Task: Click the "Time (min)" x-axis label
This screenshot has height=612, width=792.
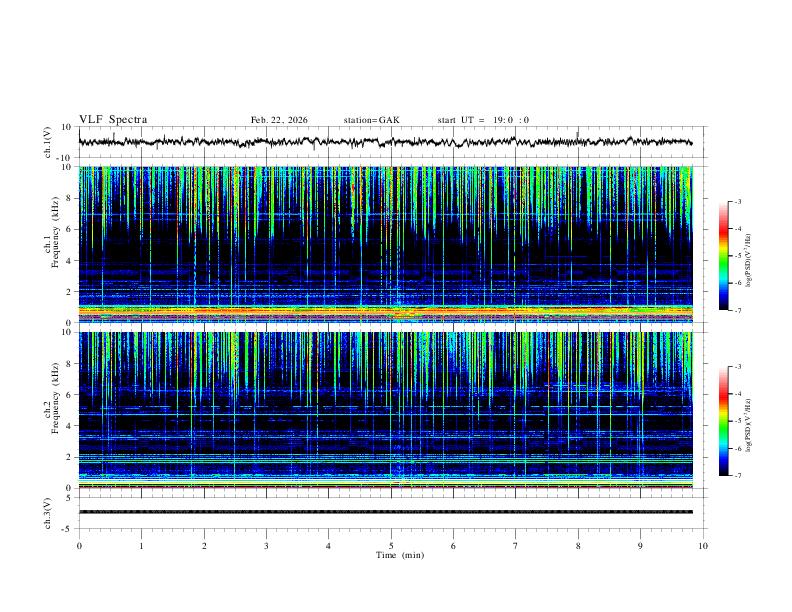Action: point(400,555)
